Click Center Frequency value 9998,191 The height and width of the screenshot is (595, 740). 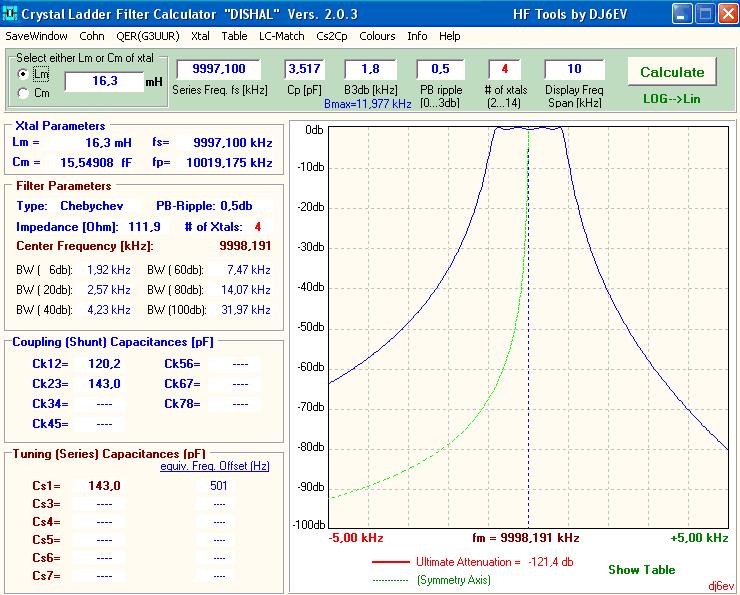tap(245, 246)
